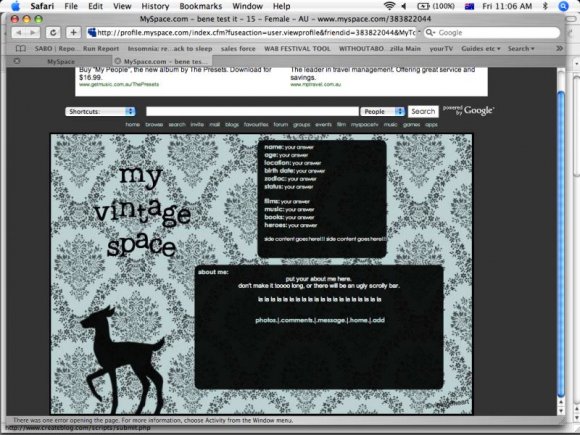
Task: Open the bookmarks book icon
Action: click(21, 48)
